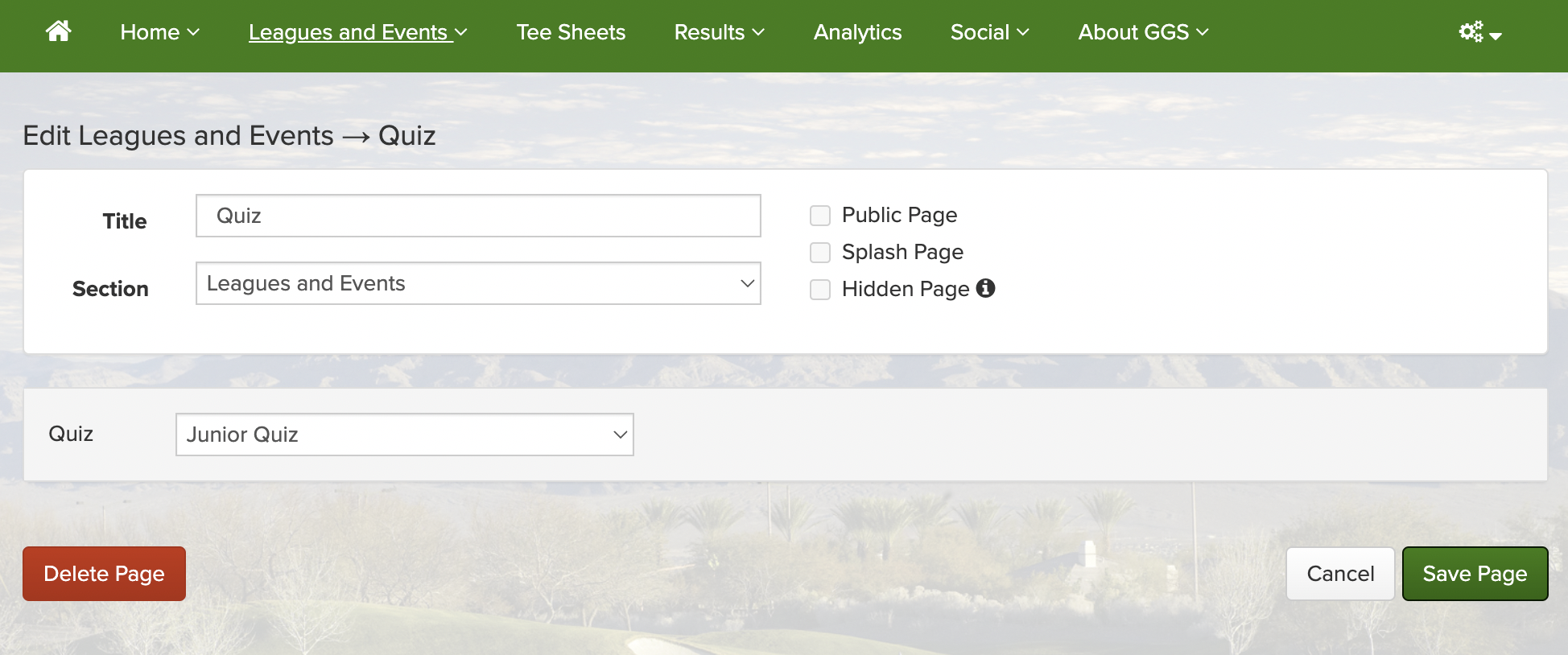Open the Section dropdown

coord(478,283)
